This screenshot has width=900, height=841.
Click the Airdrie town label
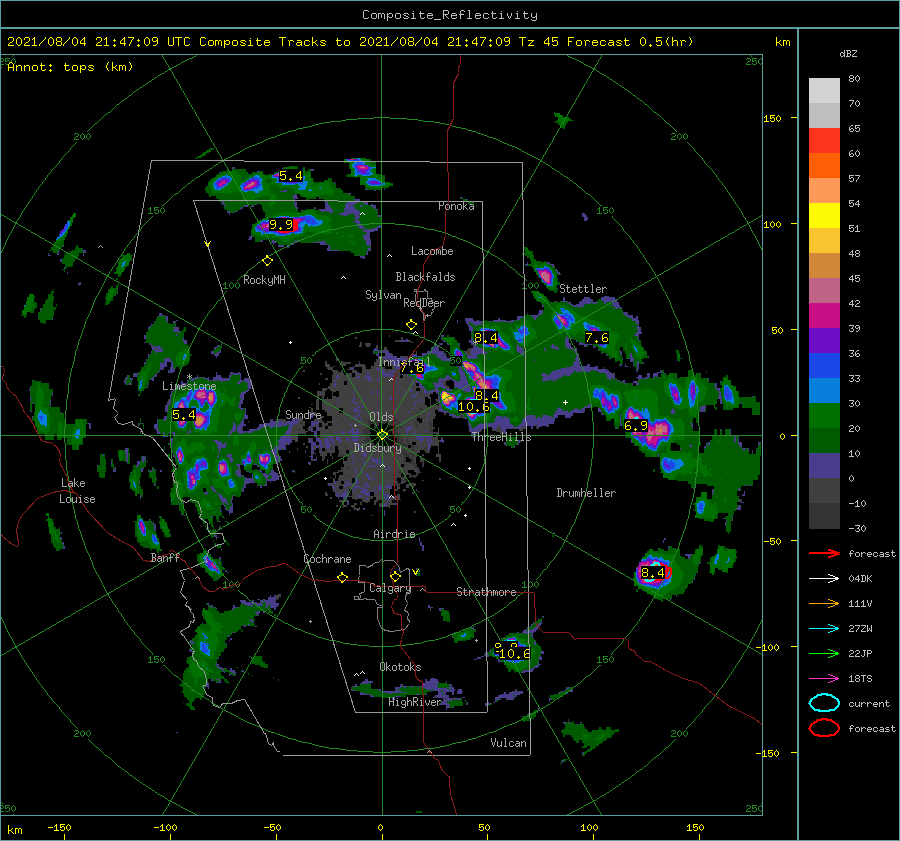point(394,534)
